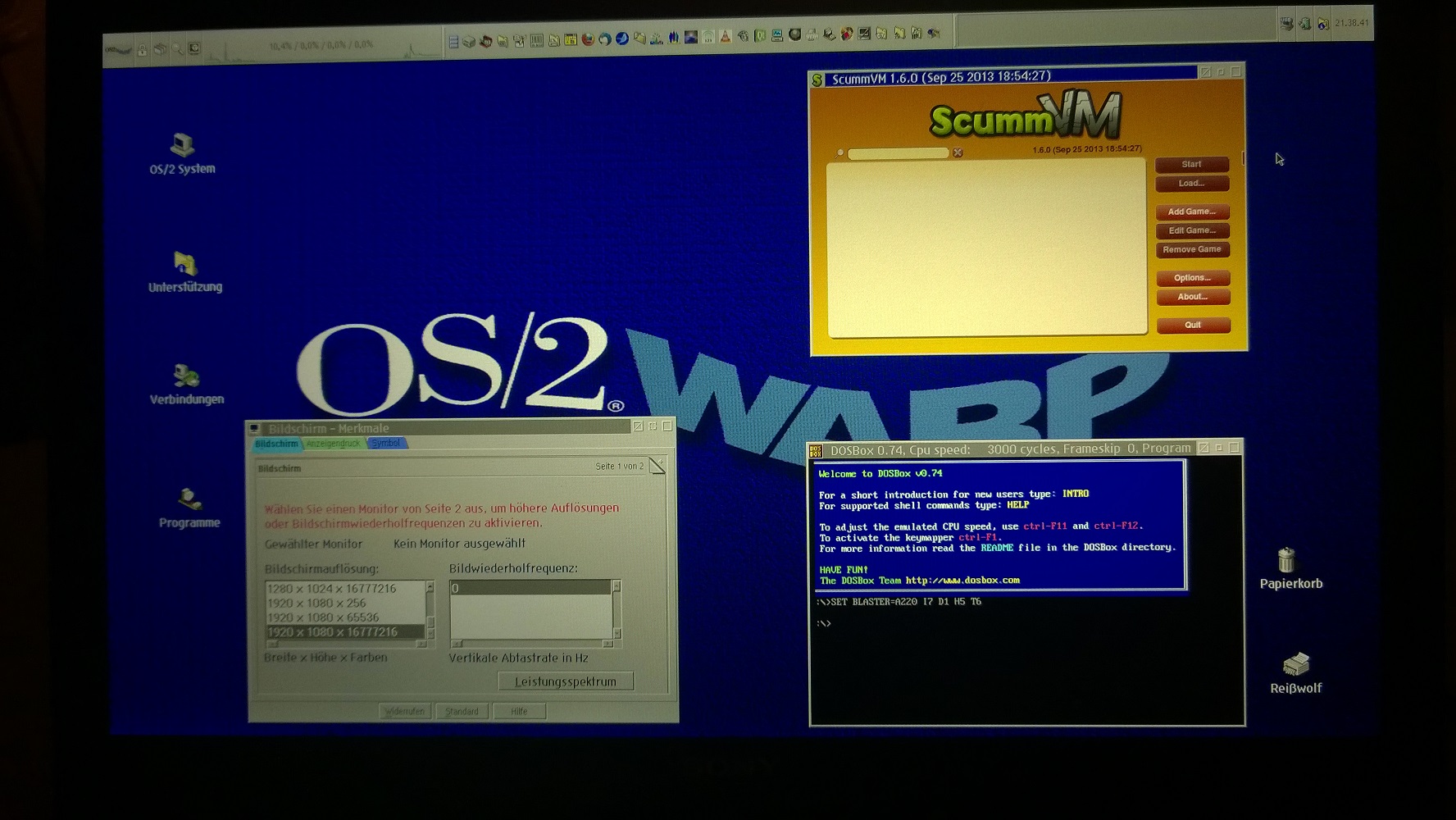This screenshot has width=1456, height=820.
Task: Click the ScummVM title bar icon
Action: (817, 80)
